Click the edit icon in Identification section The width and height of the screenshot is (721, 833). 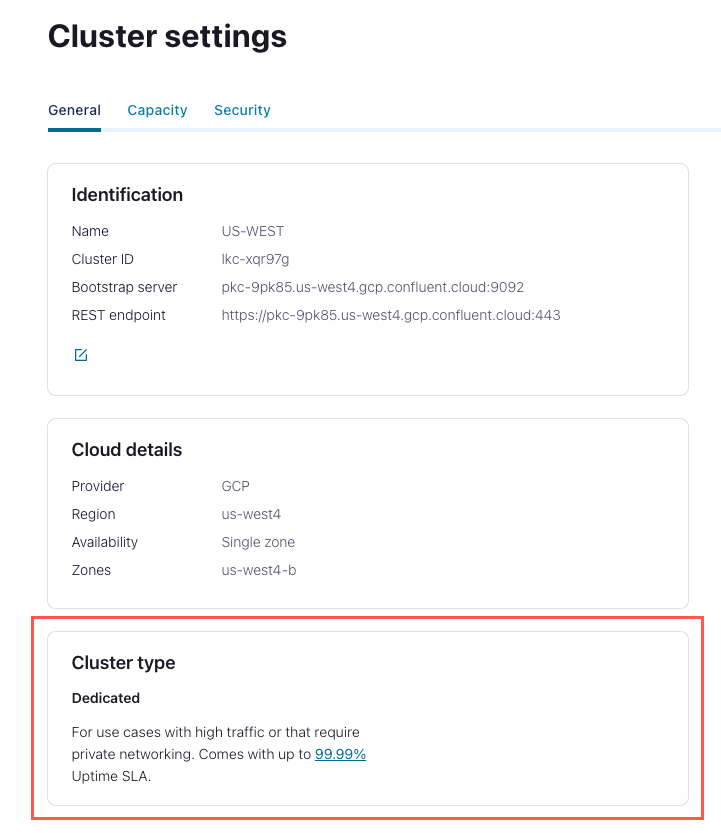(80, 354)
